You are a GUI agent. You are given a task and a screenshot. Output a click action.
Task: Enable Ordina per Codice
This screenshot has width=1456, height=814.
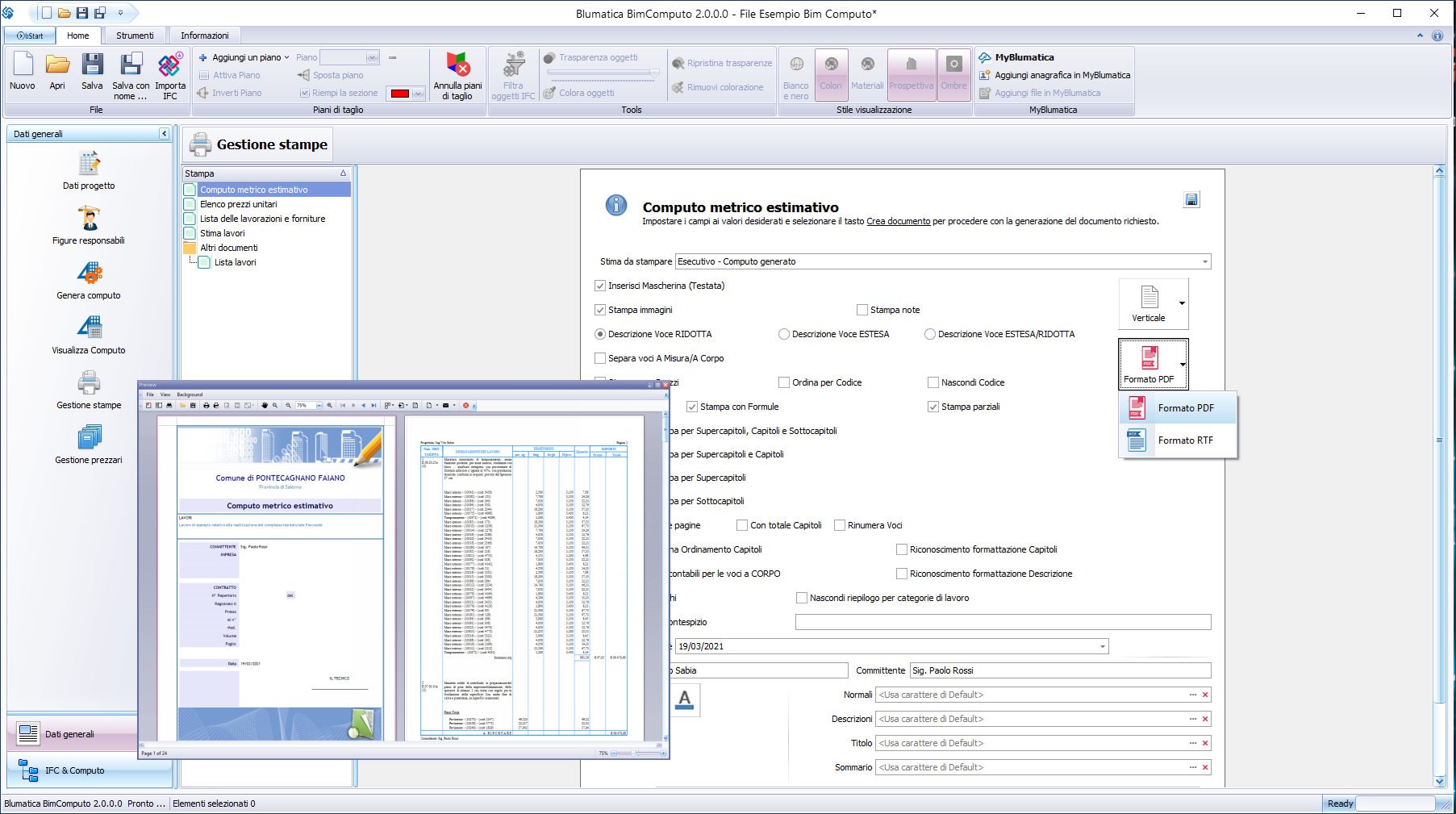[784, 382]
